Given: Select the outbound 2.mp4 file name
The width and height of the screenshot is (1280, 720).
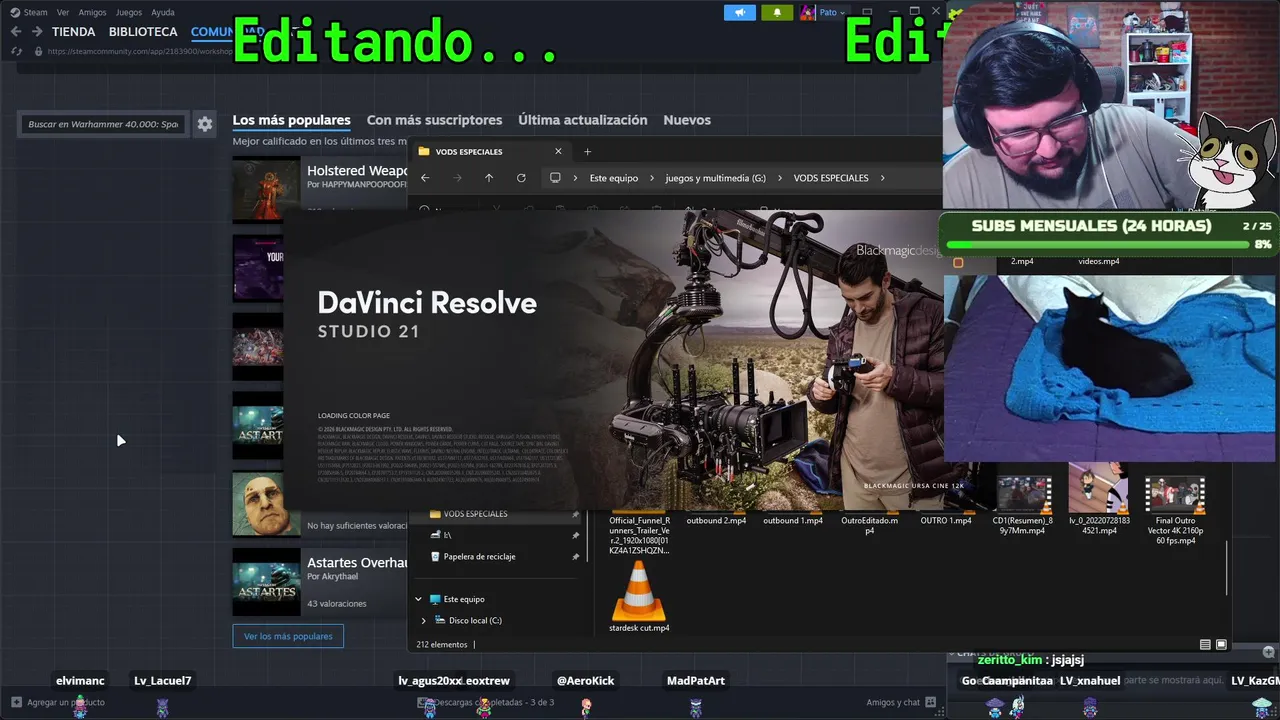Looking at the screenshot, I should [x=716, y=521].
